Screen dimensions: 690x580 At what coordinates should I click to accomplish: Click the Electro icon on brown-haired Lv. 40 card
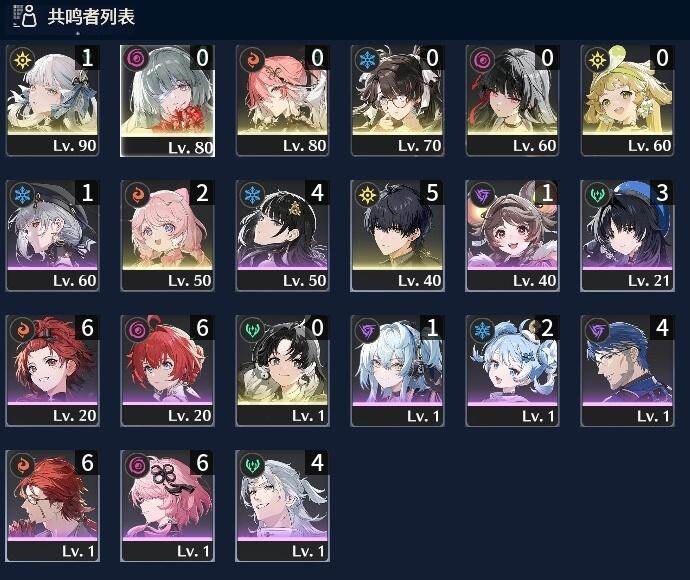click(x=482, y=195)
